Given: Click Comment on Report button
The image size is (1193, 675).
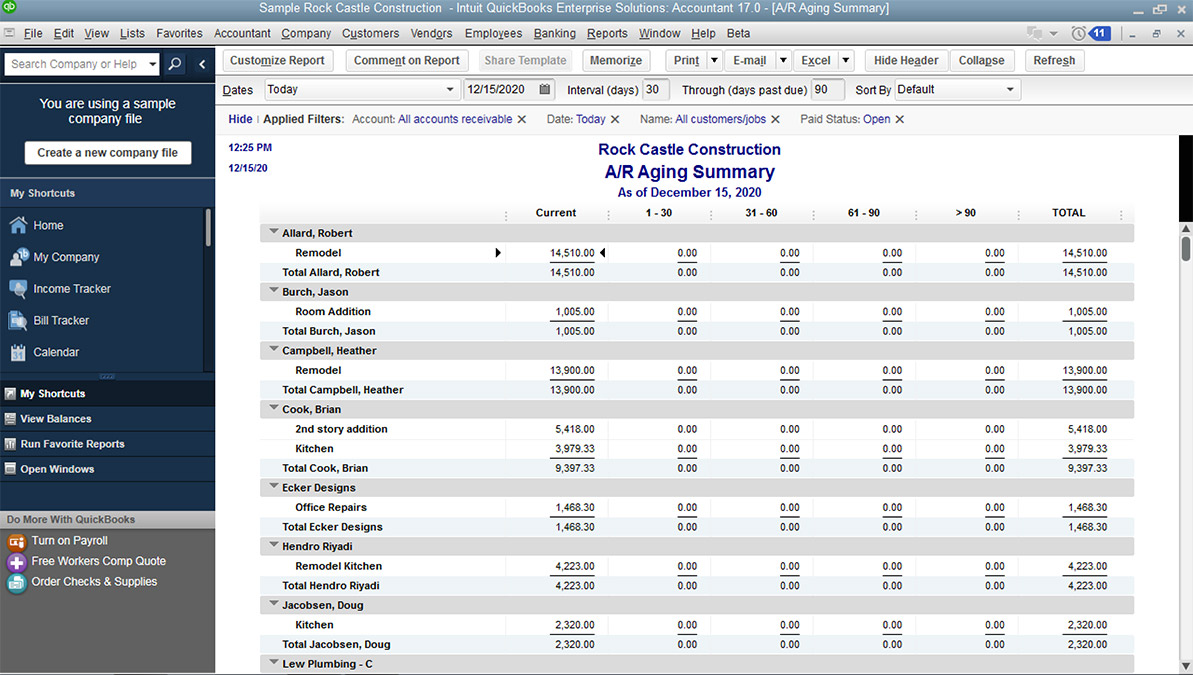Looking at the screenshot, I should [x=406, y=60].
